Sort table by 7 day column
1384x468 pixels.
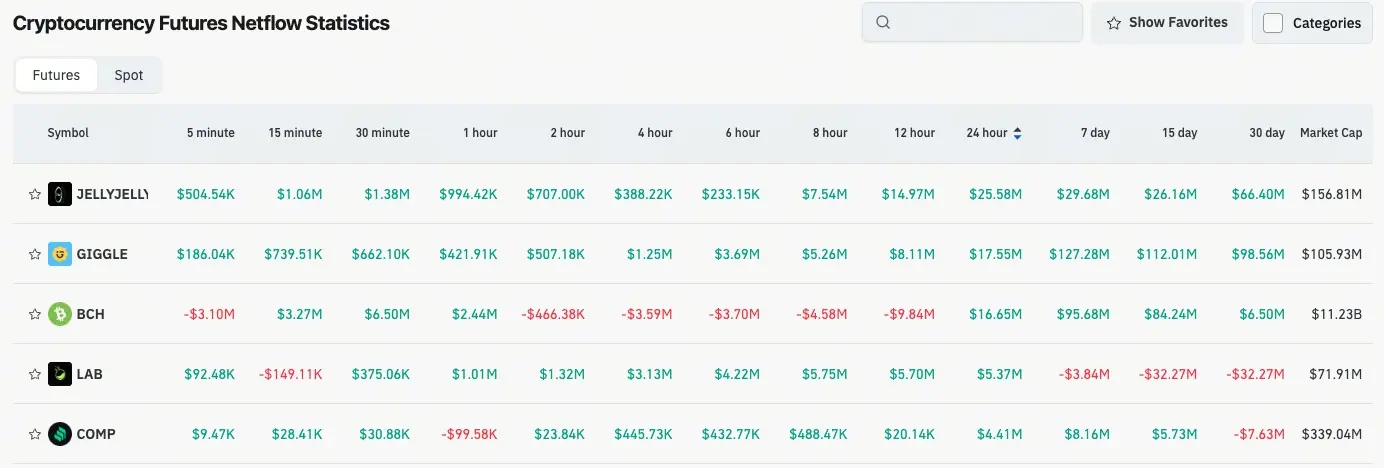click(x=1094, y=133)
